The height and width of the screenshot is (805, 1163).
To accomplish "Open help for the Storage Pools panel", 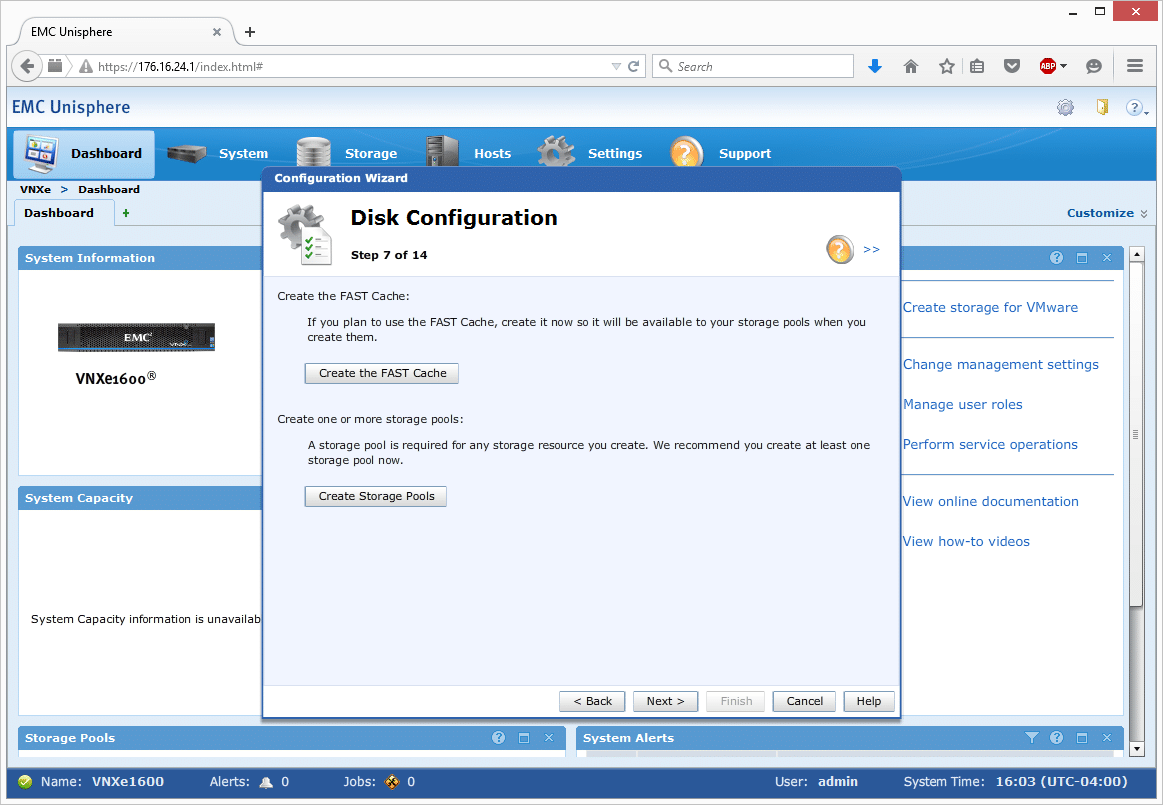I will 498,738.
